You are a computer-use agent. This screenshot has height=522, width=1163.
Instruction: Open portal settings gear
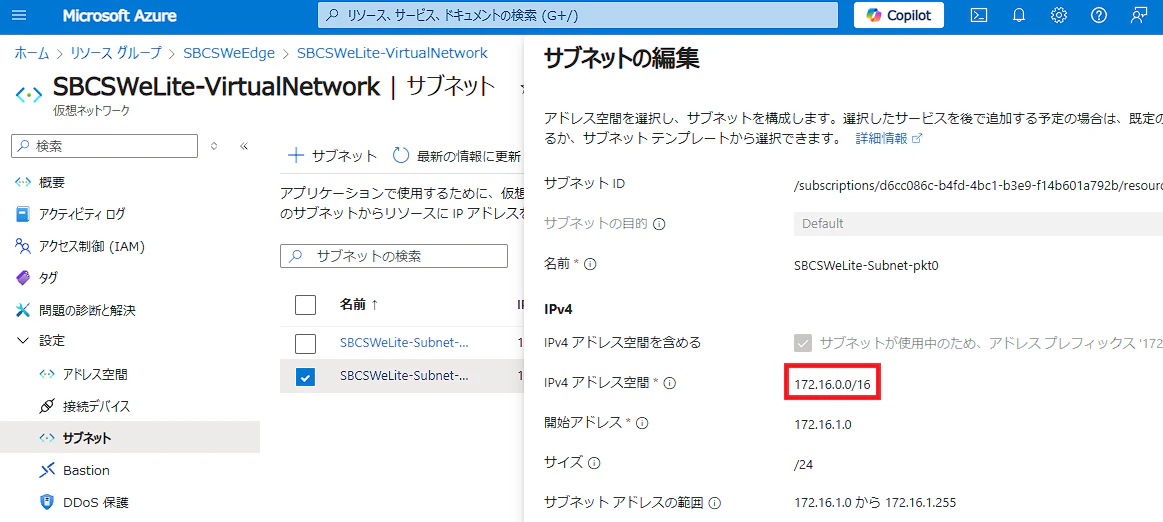pos(1059,16)
